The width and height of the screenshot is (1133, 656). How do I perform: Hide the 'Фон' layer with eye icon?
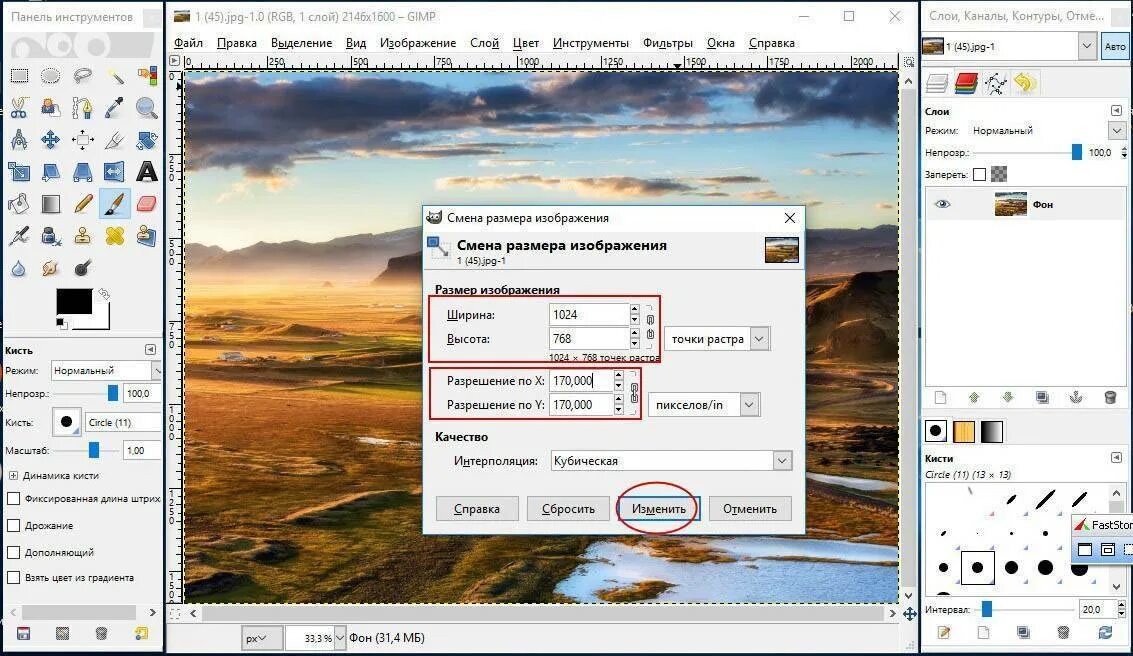tap(942, 204)
